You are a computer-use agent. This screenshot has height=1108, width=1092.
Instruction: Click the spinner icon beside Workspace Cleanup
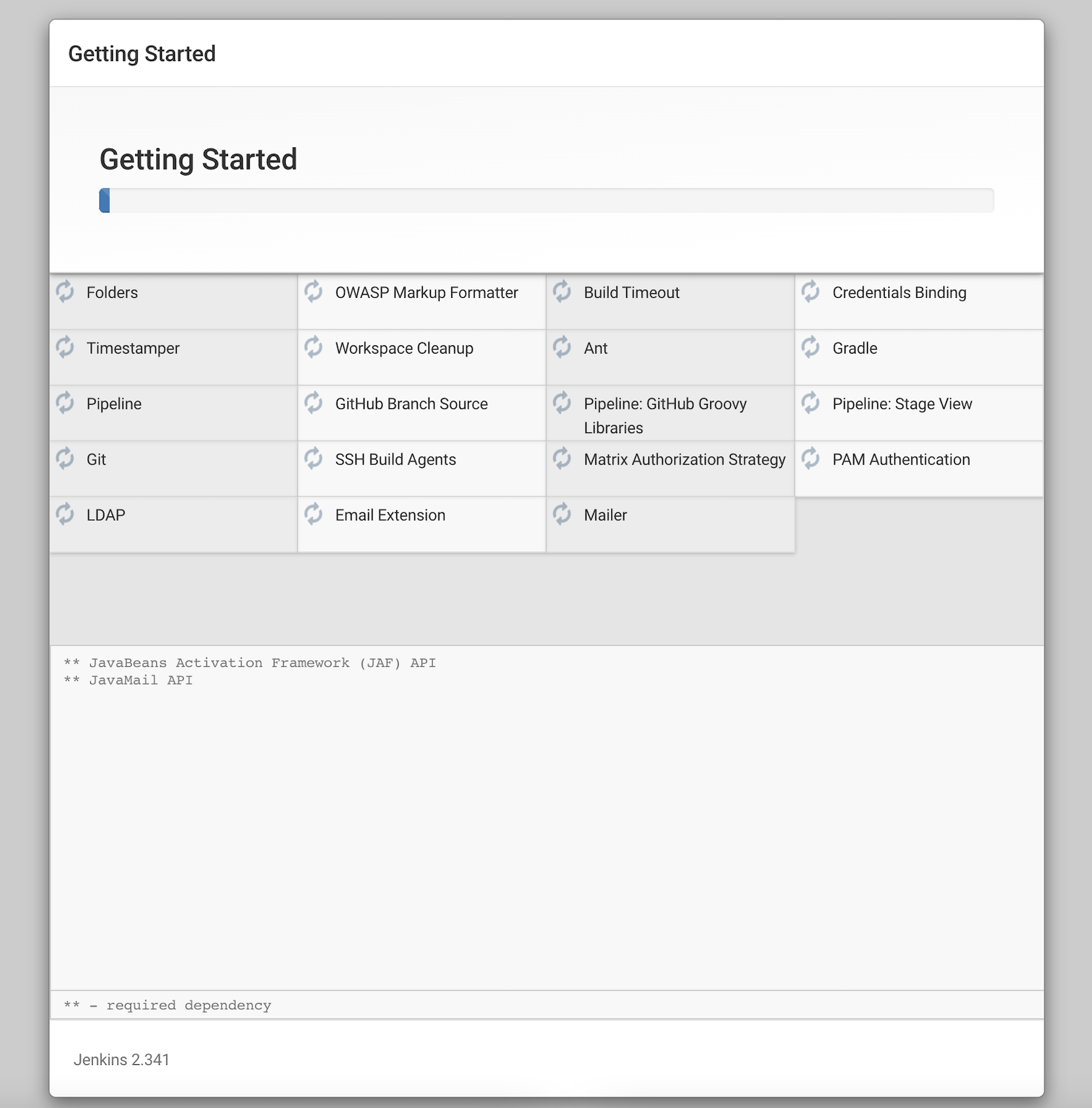(x=313, y=347)
